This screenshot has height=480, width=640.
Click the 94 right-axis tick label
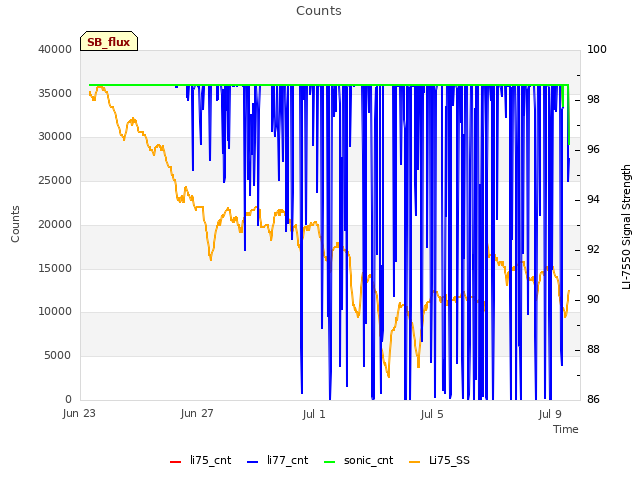(593, 200)
